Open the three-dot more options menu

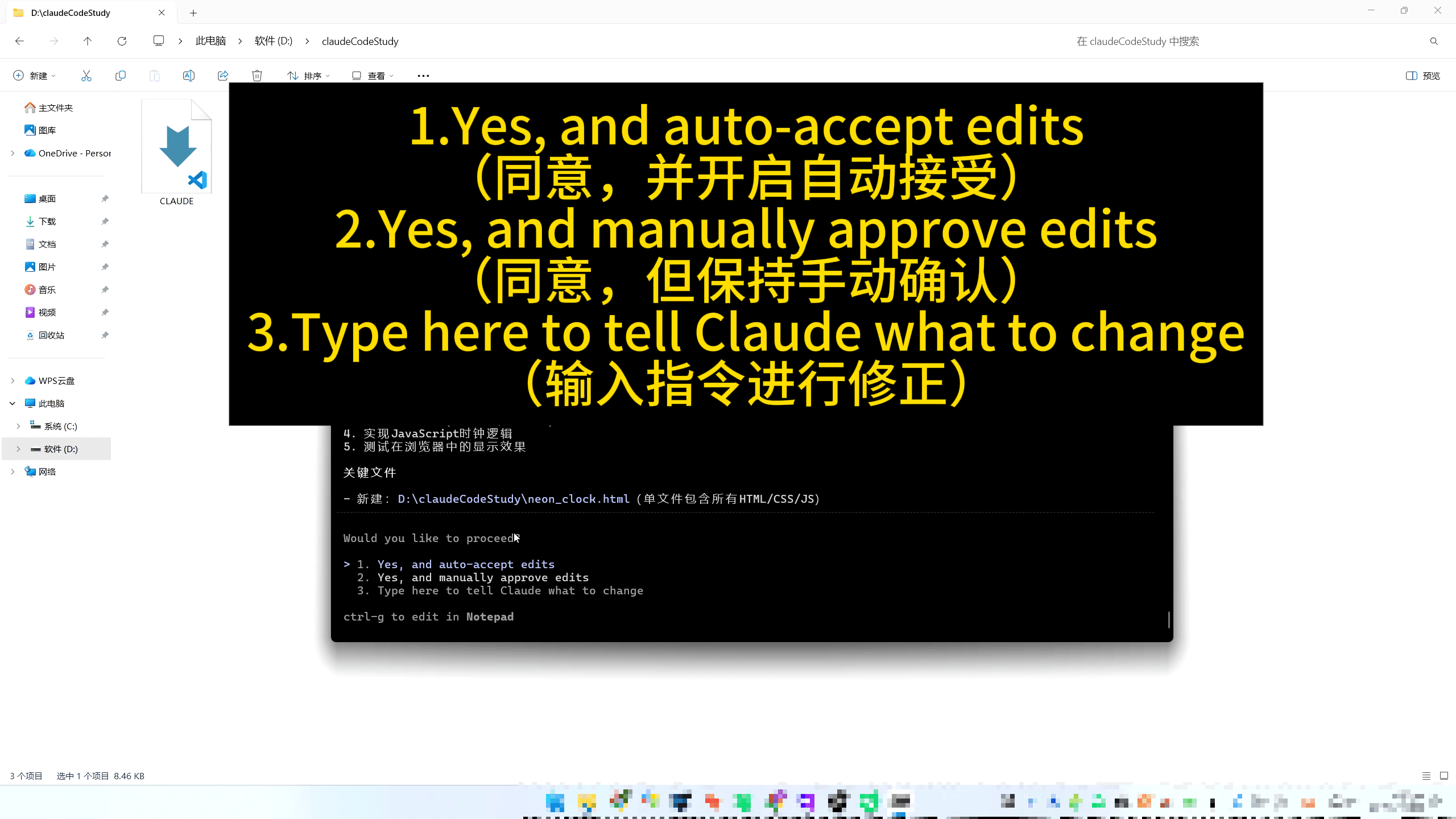click(x=423, y=76)
